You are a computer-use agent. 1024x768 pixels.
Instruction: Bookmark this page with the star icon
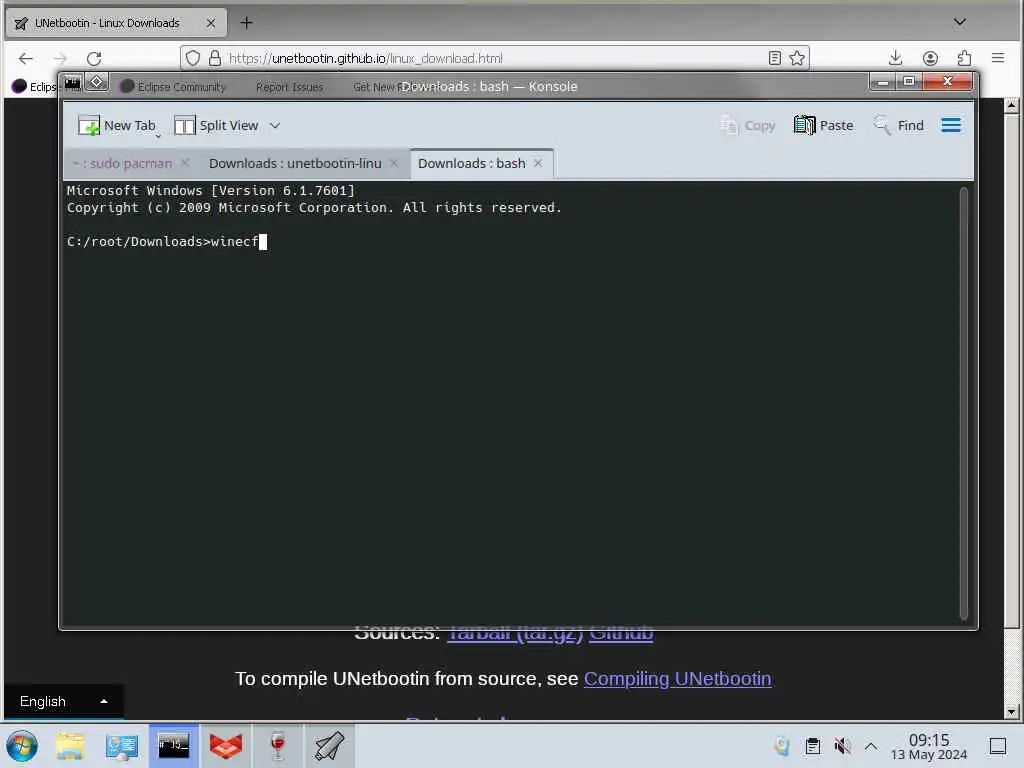pos(797,58)
